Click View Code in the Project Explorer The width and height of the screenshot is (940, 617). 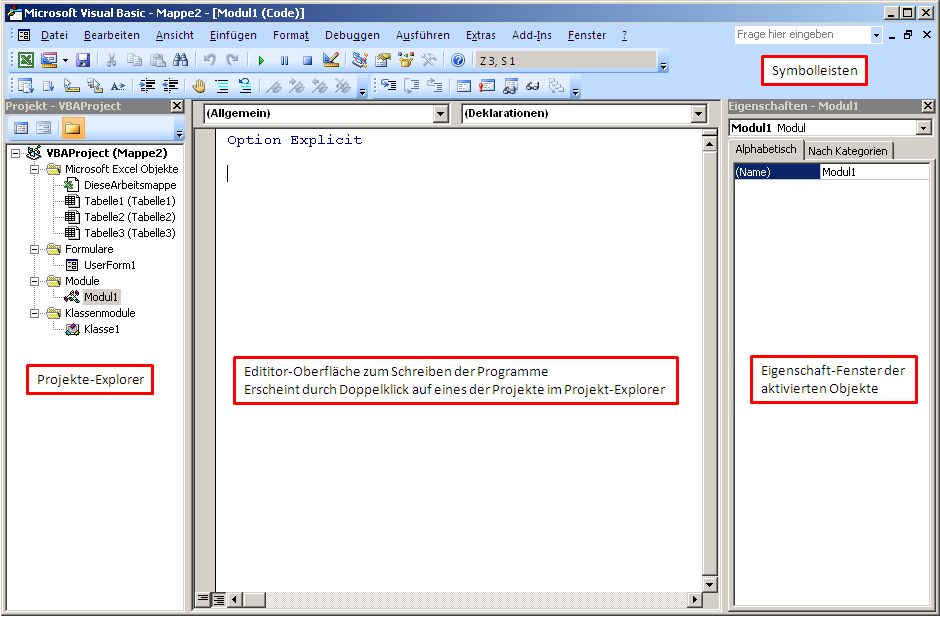[x=21, y=128]
